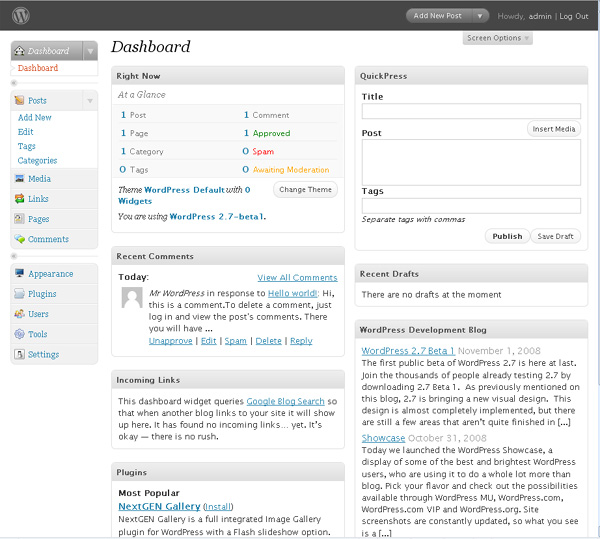Click Delete on the recent comment

pyautogui.click(x=269, y=341)
